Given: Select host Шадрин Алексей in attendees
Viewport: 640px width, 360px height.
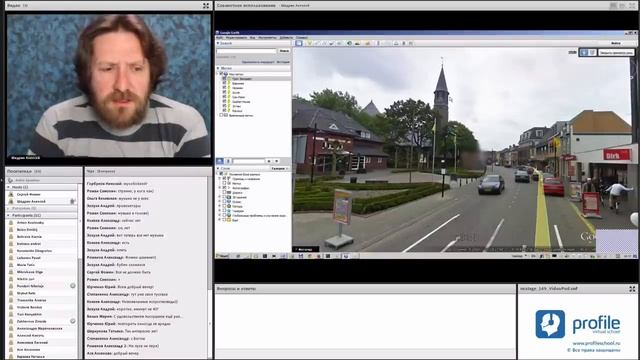Looking at the screenshot, I should [31, 201].
